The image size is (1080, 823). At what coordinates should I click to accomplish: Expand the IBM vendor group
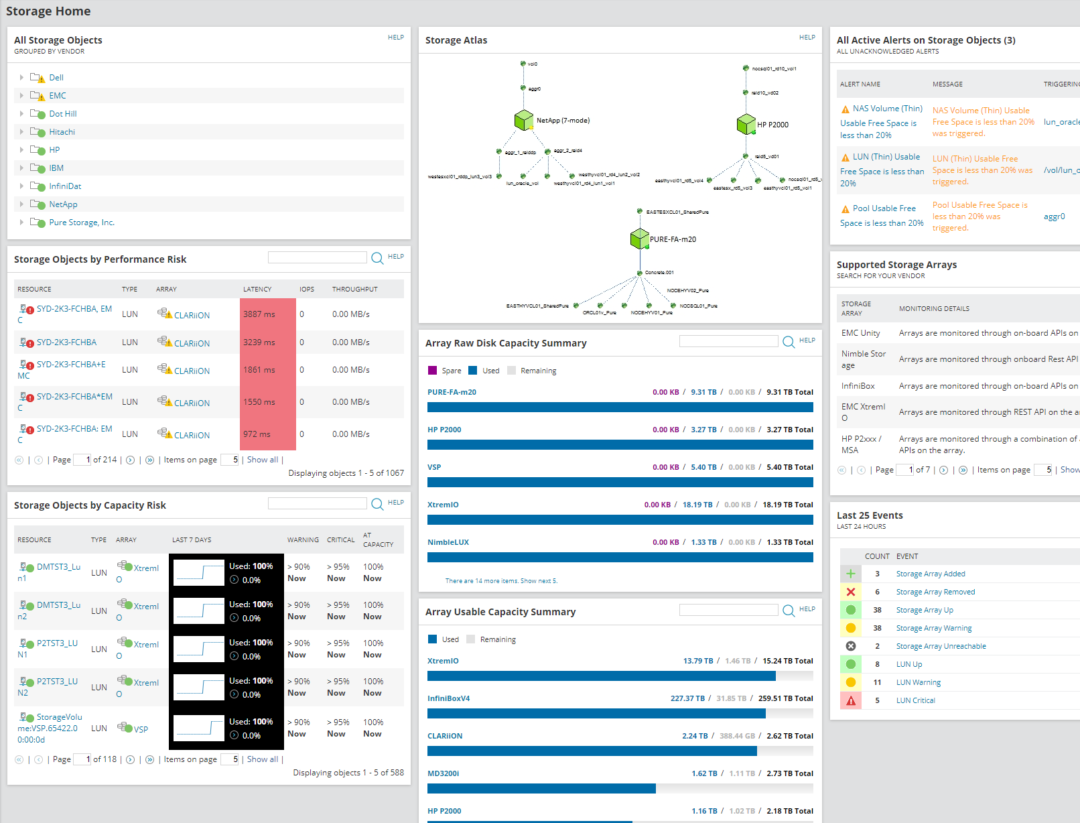[21, 168]
